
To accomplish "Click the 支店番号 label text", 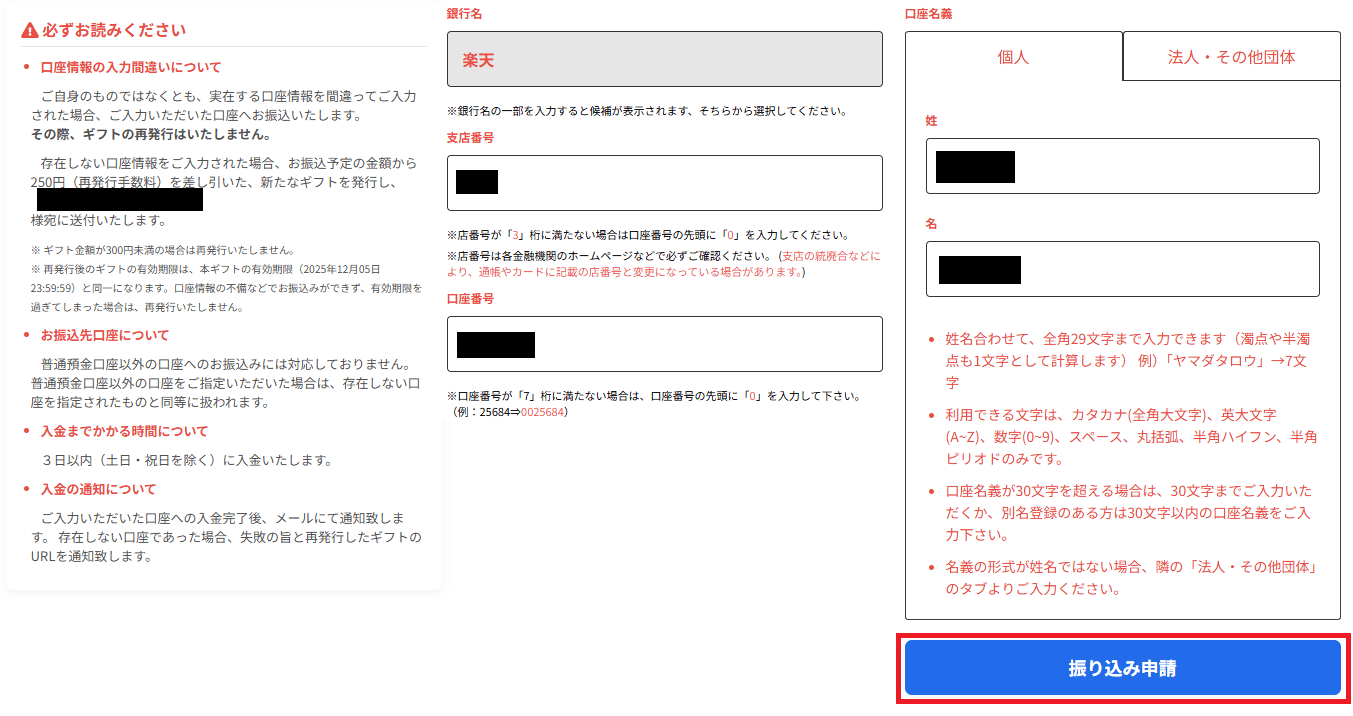I will (470, 138).
